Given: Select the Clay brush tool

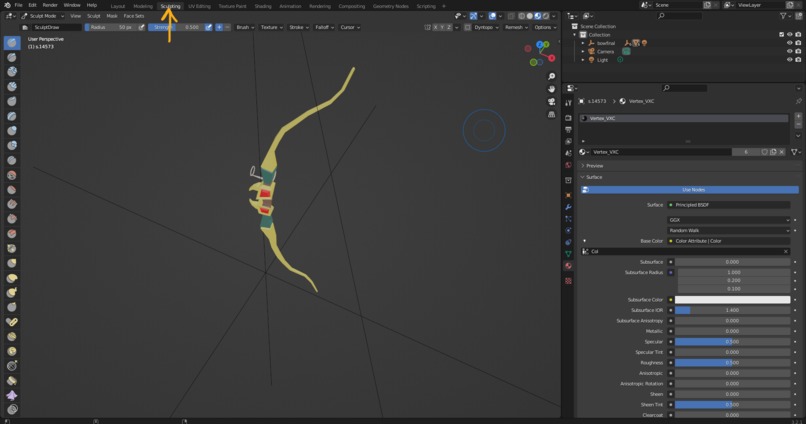Looking at the screenshot, I should [x=12, y=71].
